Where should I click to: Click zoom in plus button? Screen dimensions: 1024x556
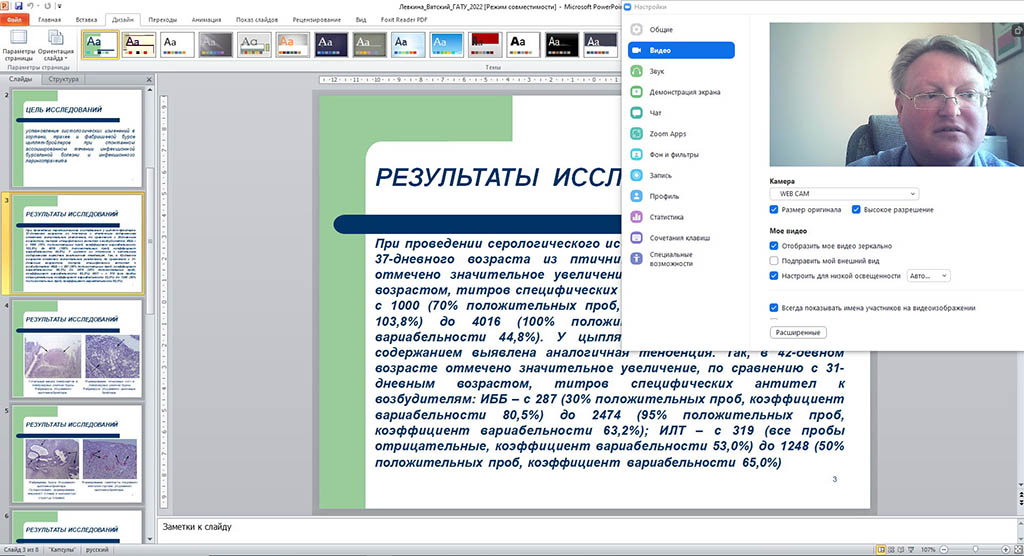[1006, 549]
